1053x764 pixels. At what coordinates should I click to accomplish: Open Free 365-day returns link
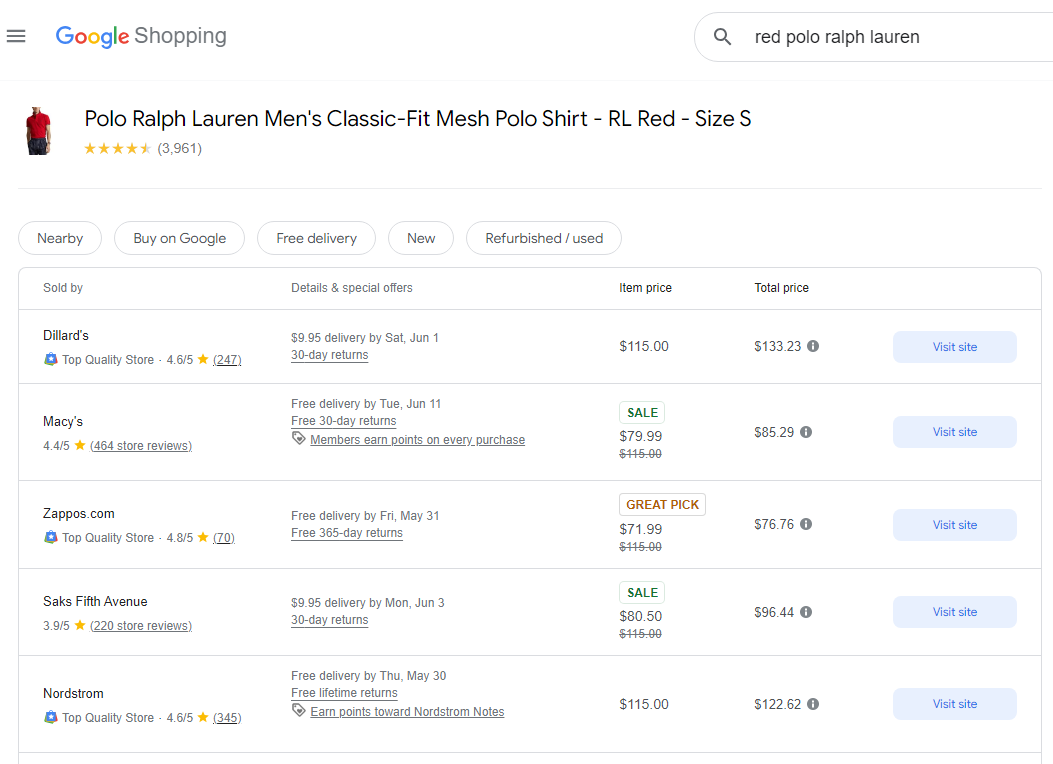pos(347,533)
